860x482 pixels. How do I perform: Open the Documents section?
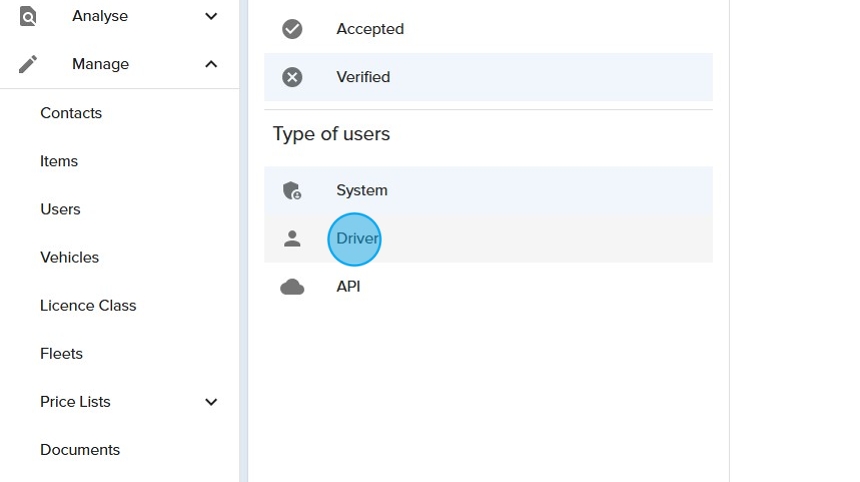(x=80, y=450)
